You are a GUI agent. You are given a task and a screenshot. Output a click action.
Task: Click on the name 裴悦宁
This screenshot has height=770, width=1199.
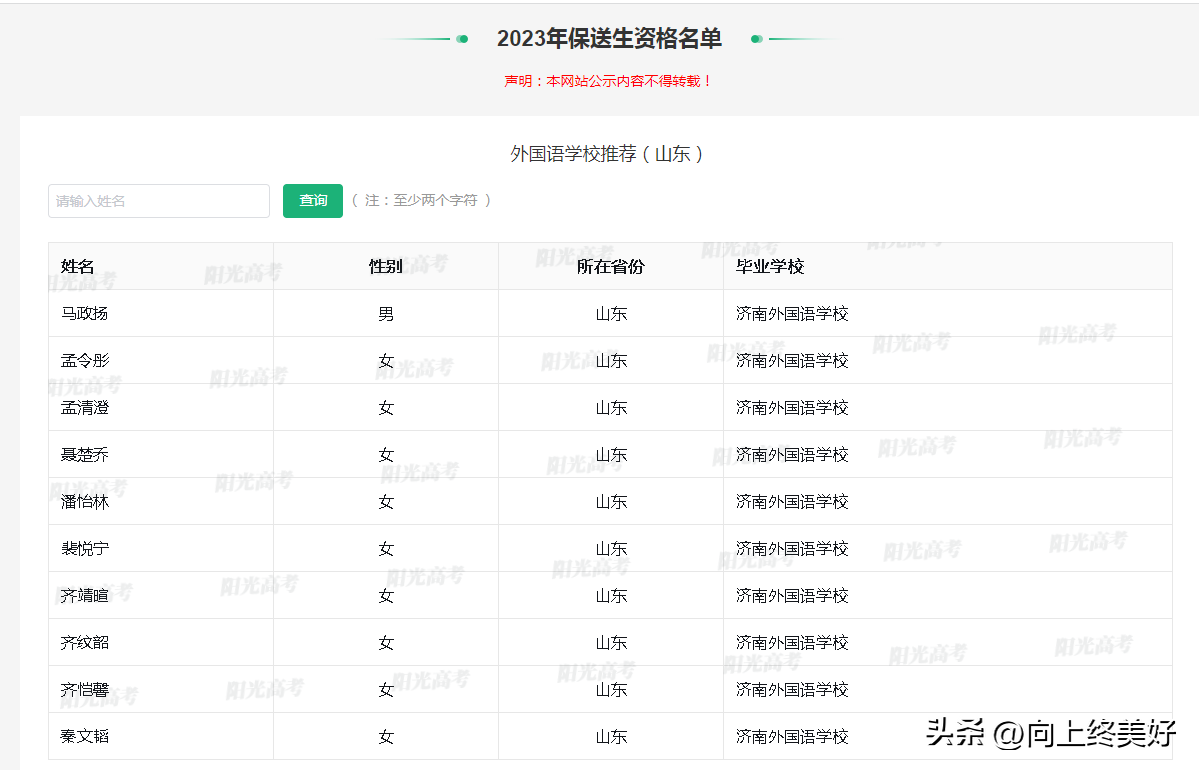(85, 549)
